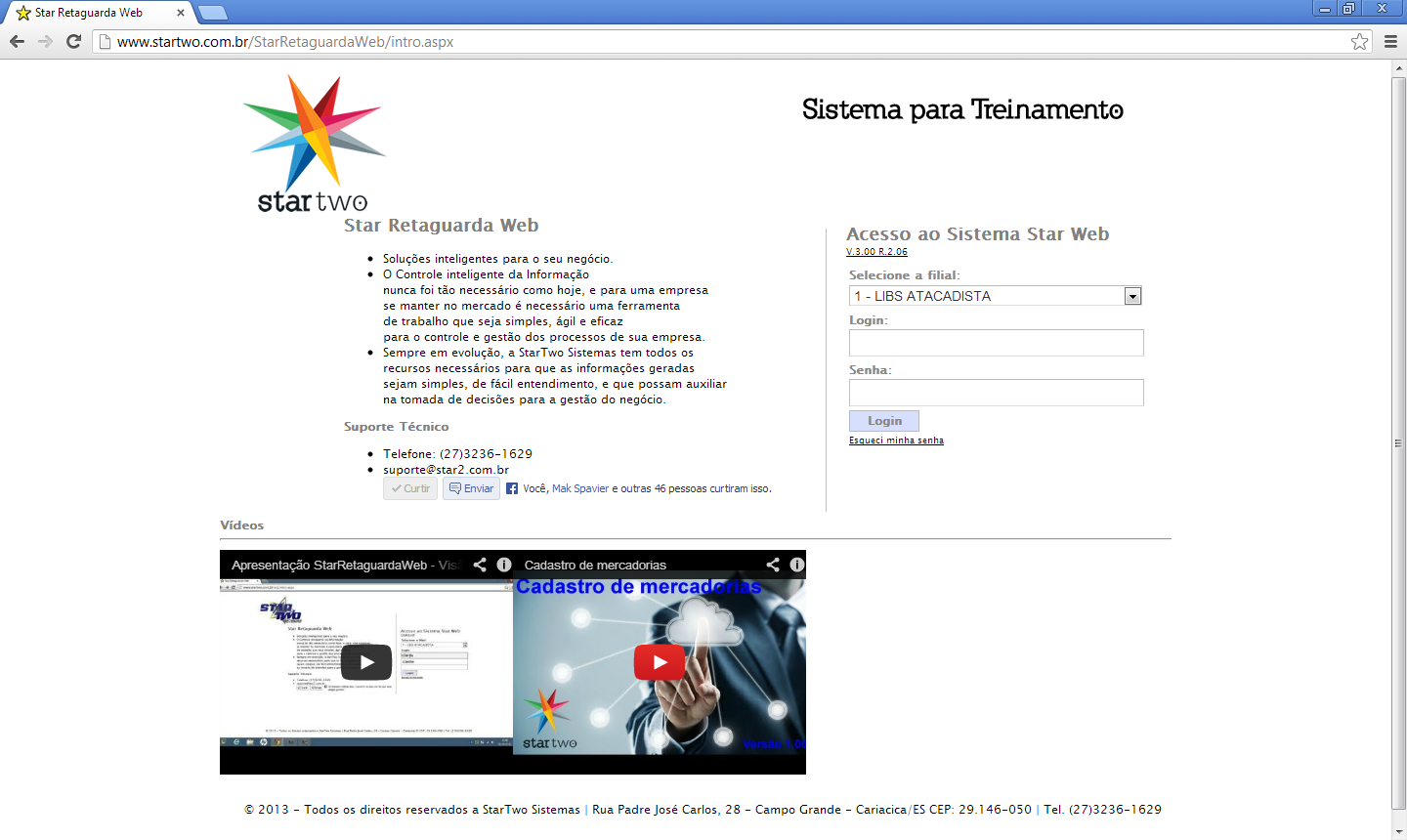Click the Acesso ao Sistema Star Web heading
The height and width of the screenshot is (840, 1407).
pos(978,234)
